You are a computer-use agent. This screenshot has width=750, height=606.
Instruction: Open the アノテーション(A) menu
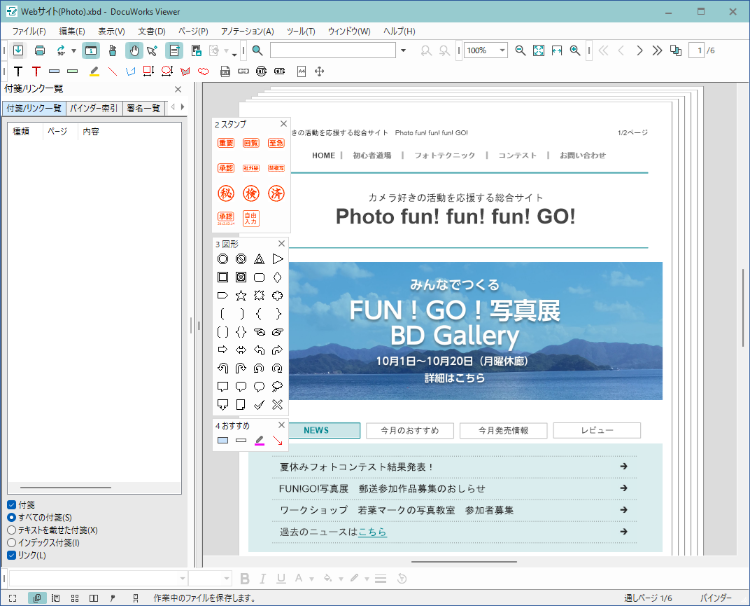247,31
